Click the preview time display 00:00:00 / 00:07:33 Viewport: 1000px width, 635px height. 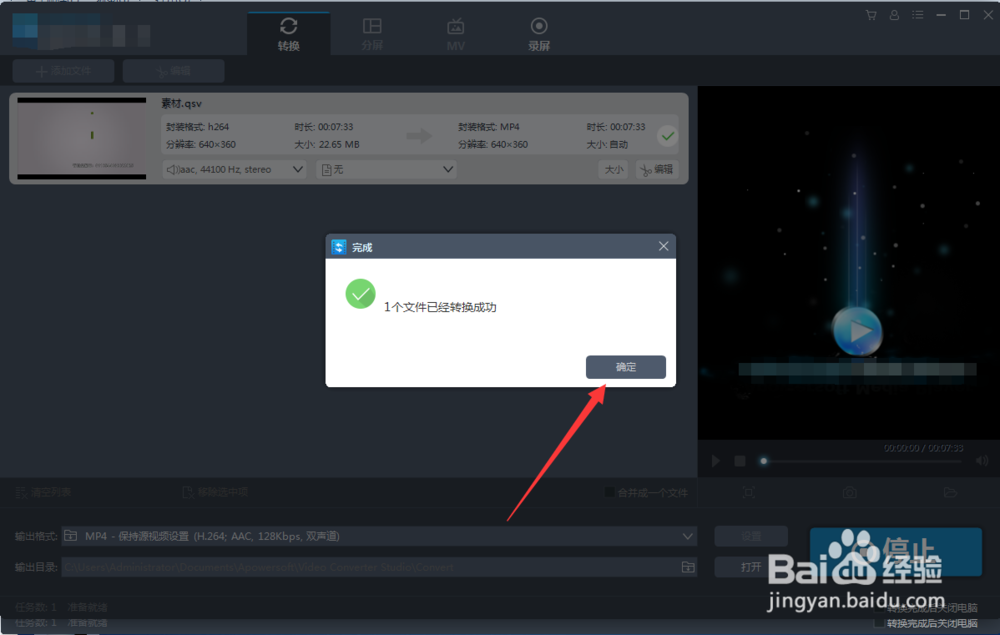(x=923, y=448)
